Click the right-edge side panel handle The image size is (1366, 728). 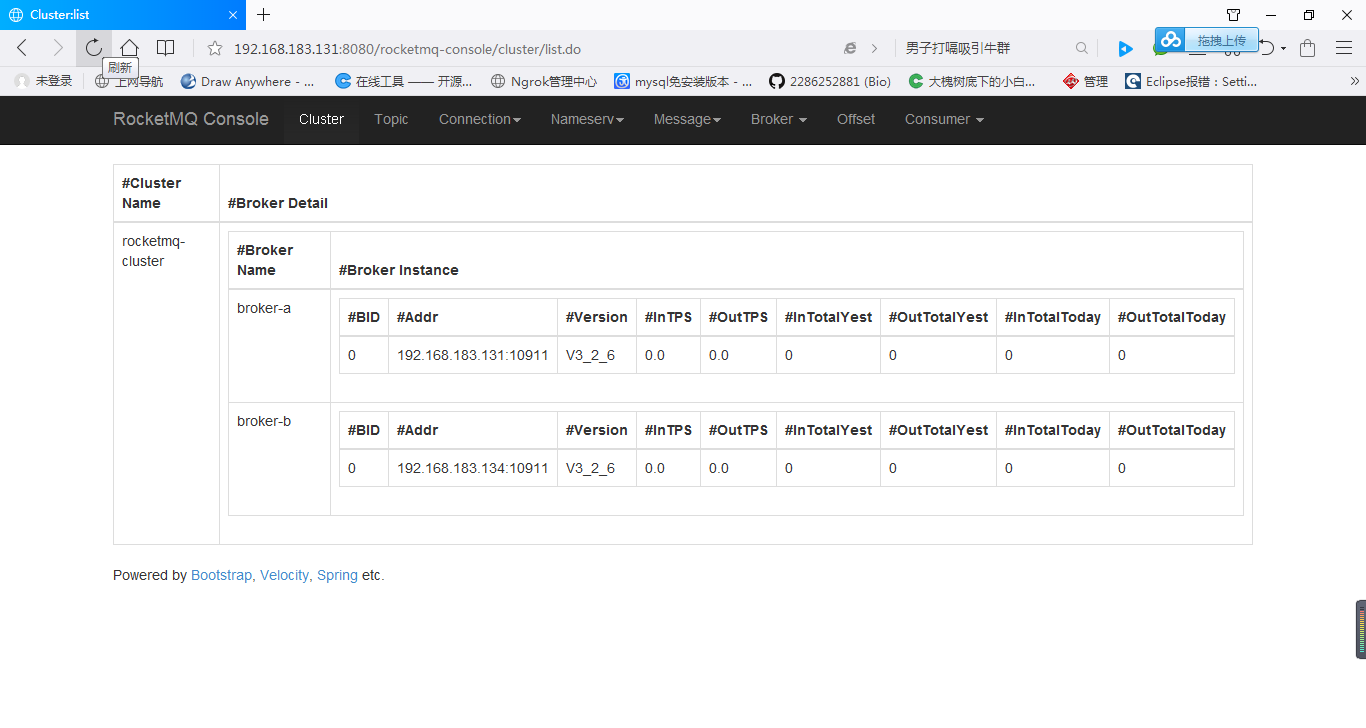(1360, 629)
